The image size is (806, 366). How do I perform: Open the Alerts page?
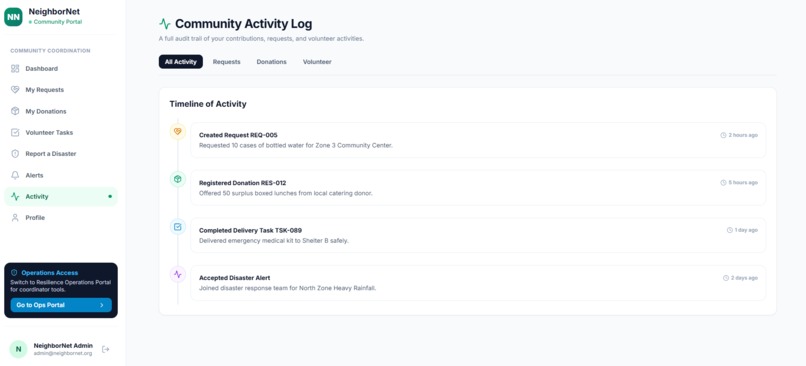tap(61, 175)
